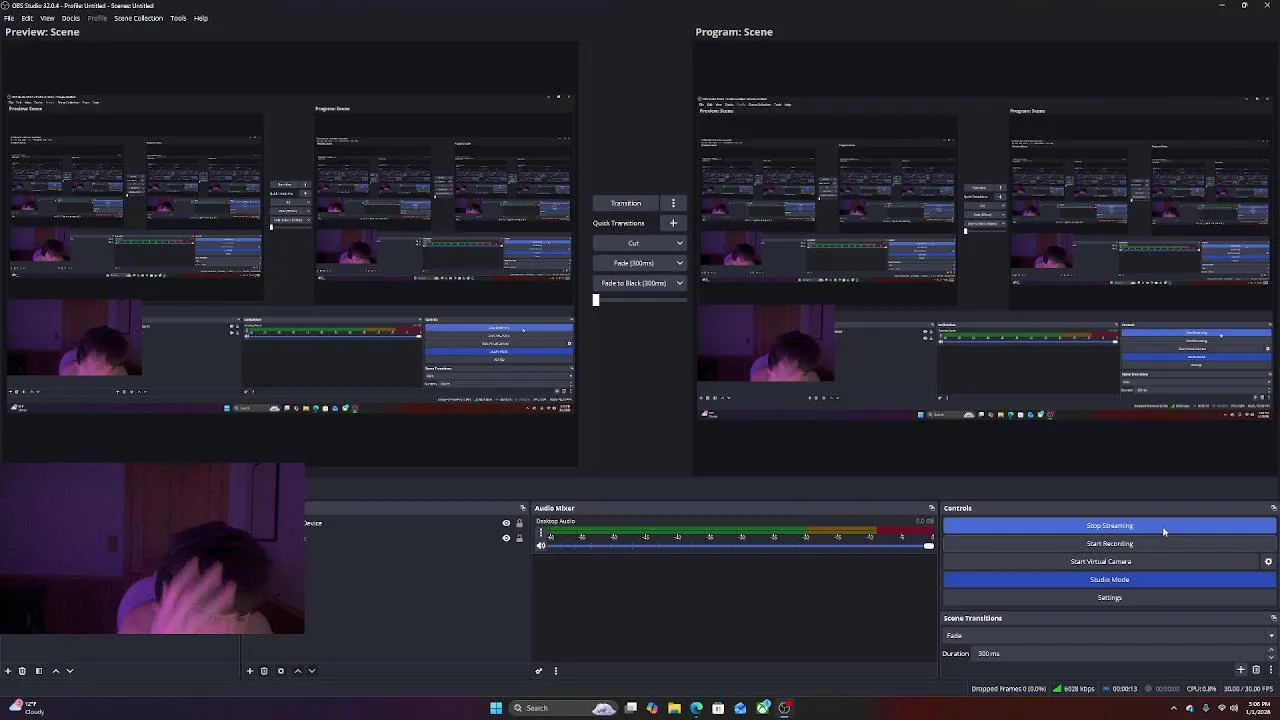
Task: Add a new scene with the Scenes plus icon
Action: (8, 671)
